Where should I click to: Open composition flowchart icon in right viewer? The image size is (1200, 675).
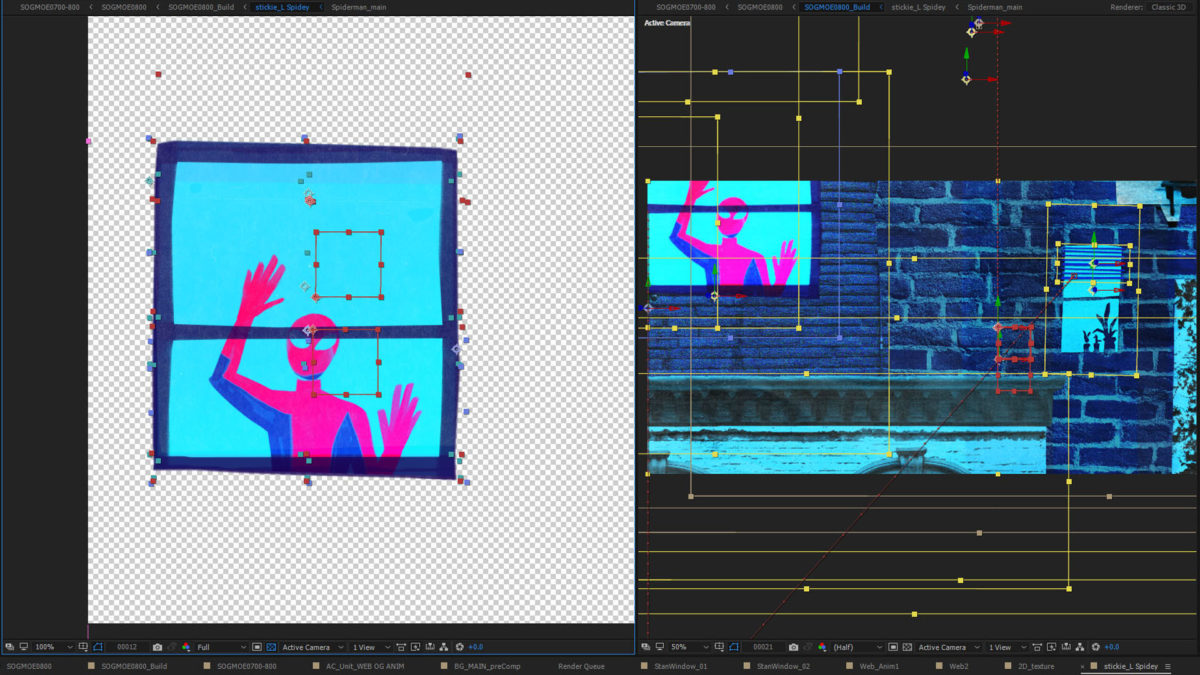(1081, 647)
